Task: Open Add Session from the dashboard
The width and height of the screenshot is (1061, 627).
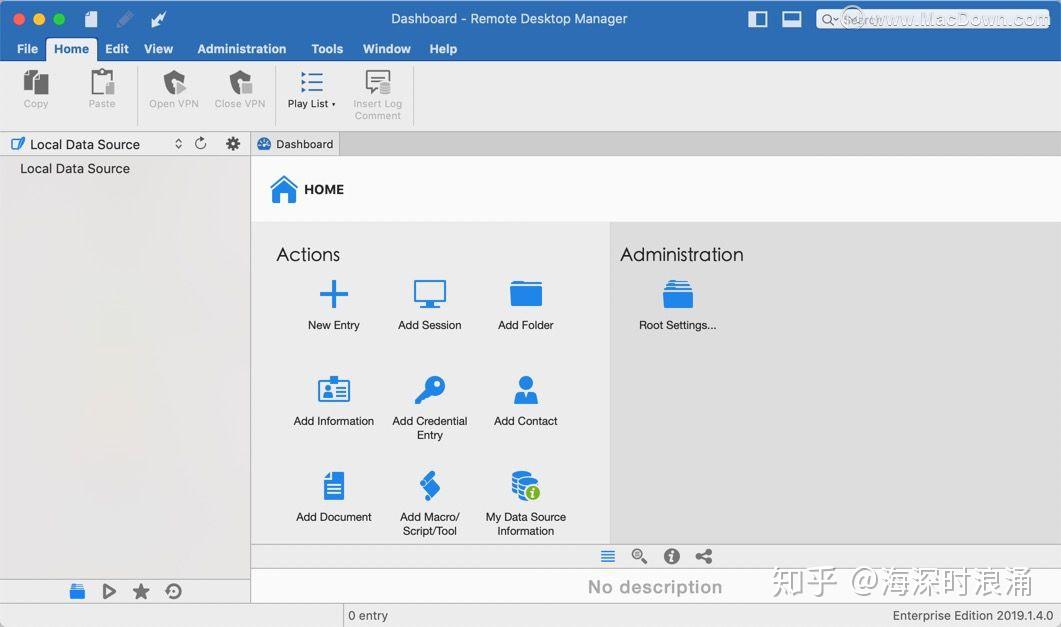Action: 429,293
